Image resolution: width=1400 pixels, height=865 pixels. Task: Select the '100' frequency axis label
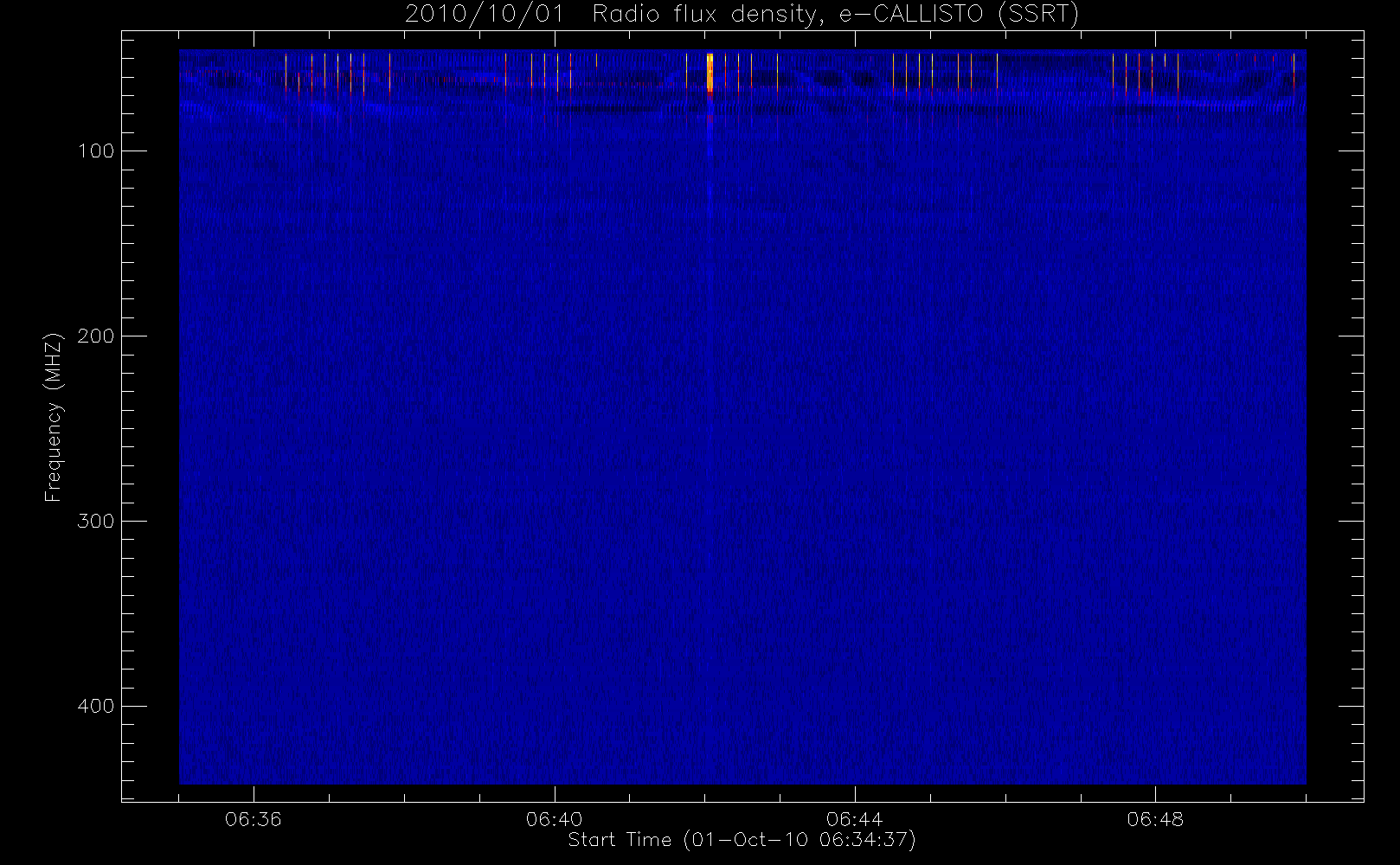pyautogui.click(x=95, y=151)
